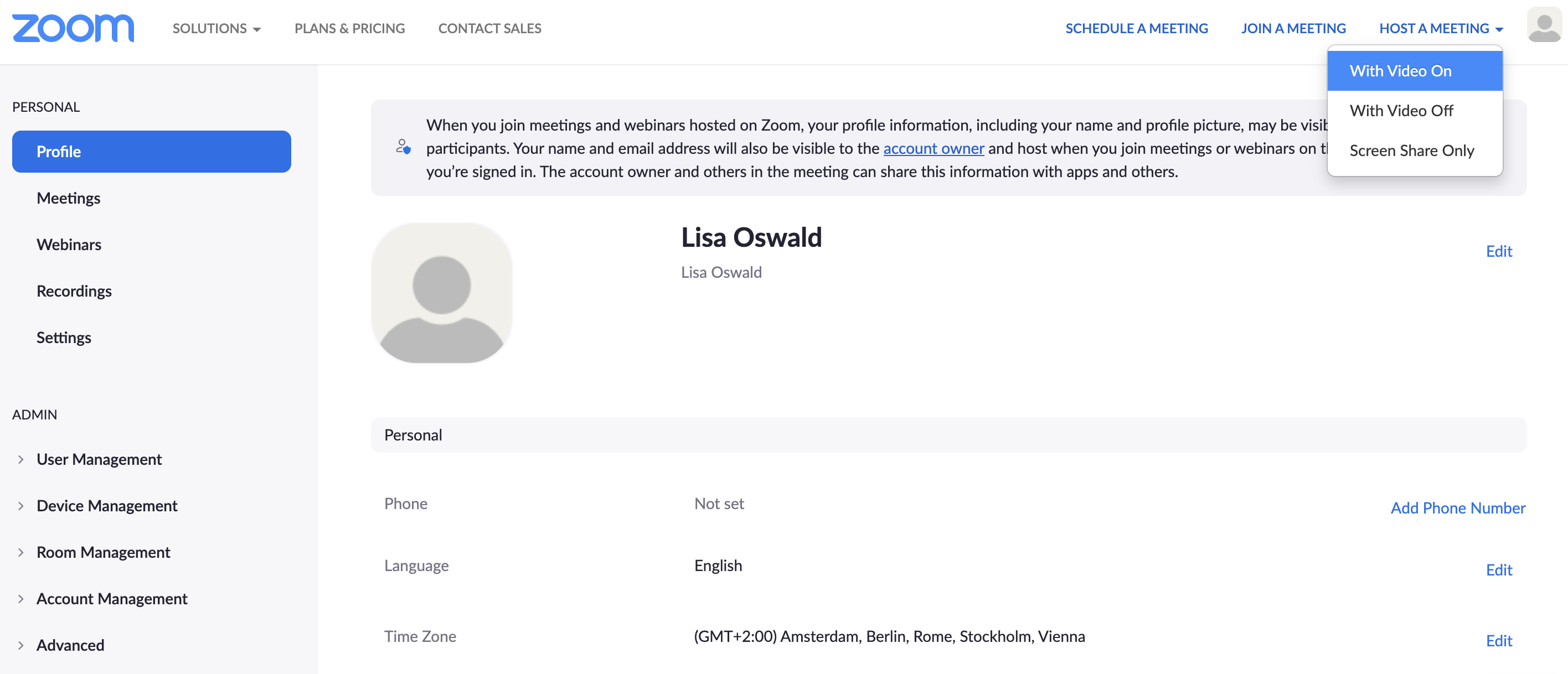Open the user avatar account menu
1568x674 pixels.
point(1544,25)
